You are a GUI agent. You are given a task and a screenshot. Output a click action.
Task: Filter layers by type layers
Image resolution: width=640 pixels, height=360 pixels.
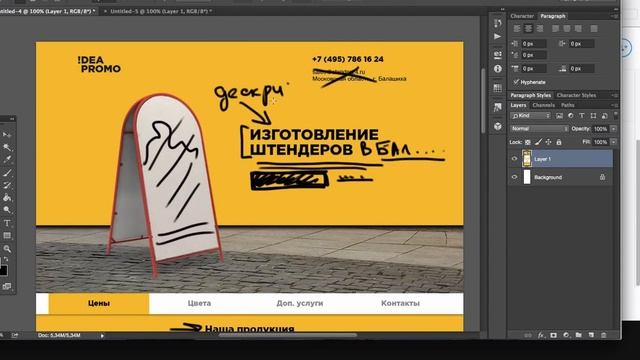click(x=582, y=116)
